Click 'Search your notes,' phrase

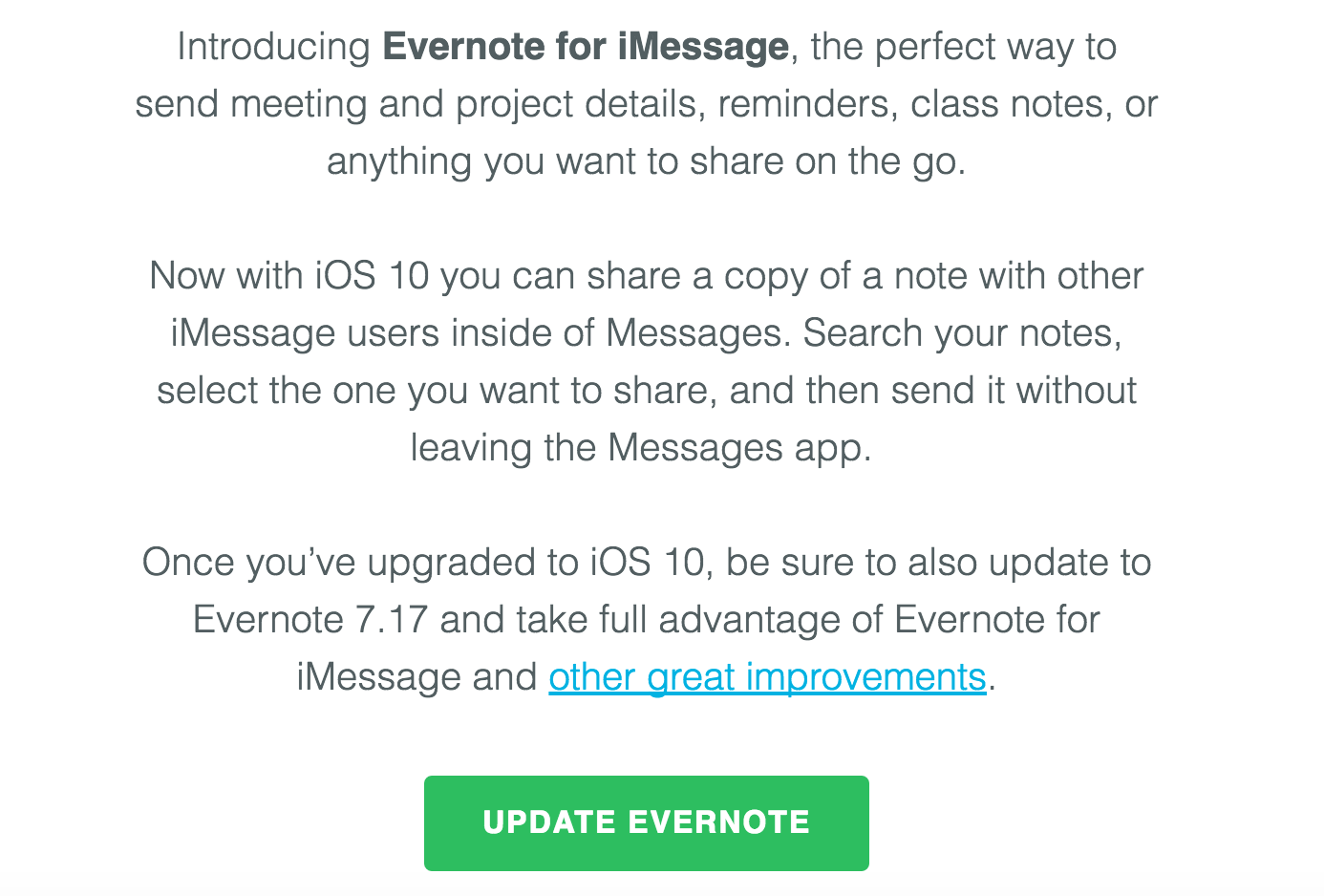point(962,333)
